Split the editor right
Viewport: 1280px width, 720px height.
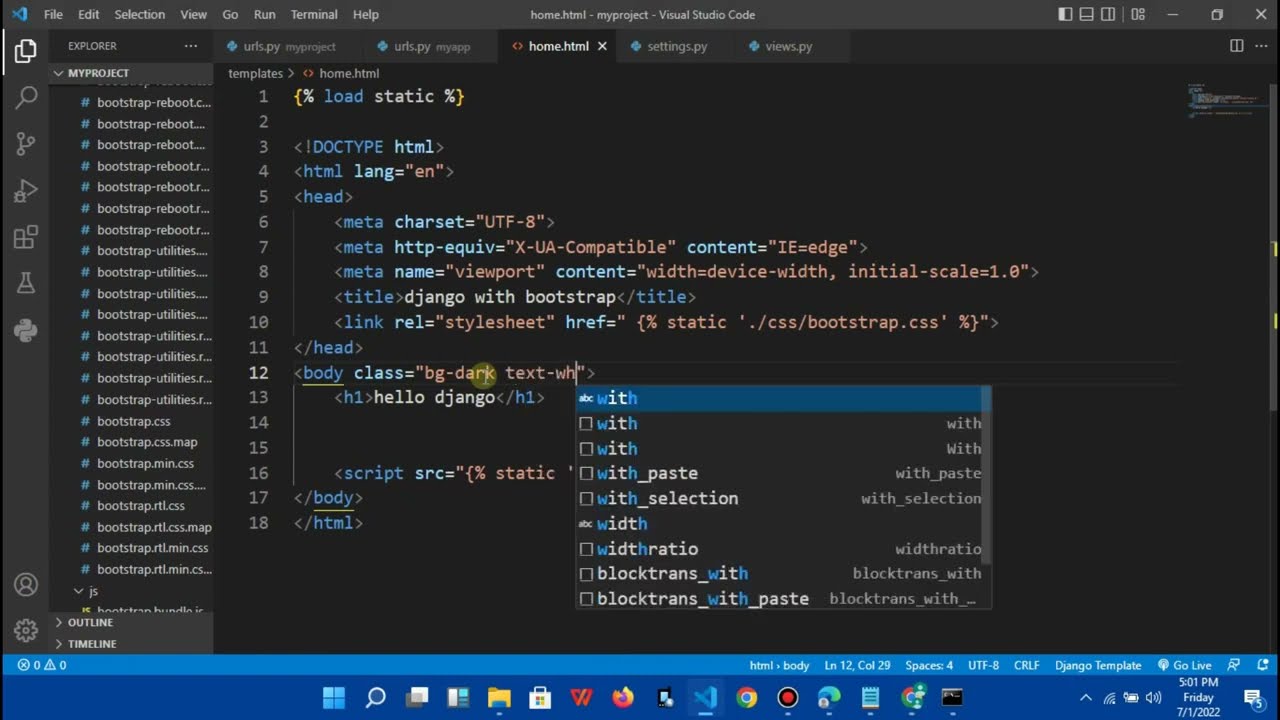tap(1237, 46)
